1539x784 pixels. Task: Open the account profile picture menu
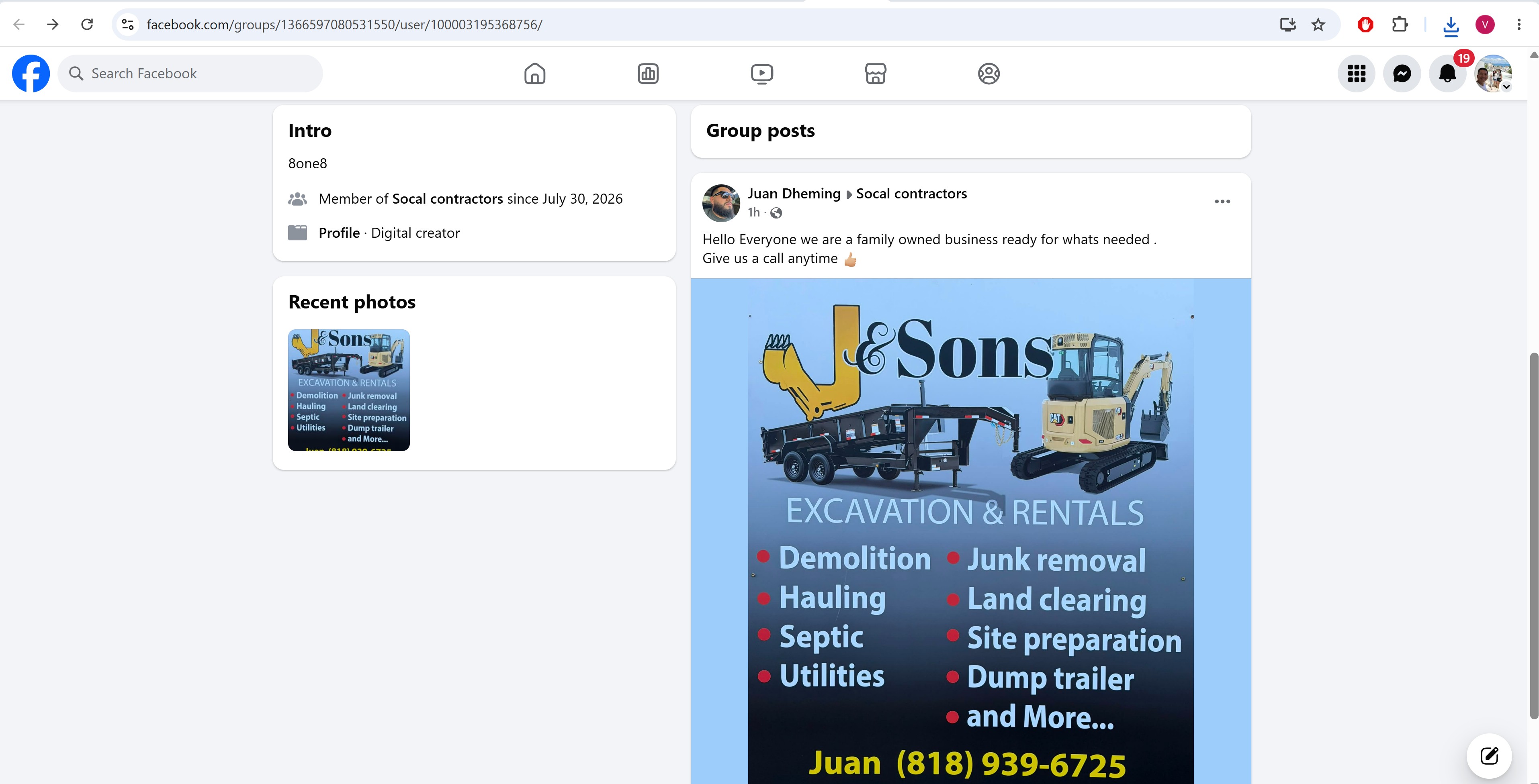point(1493,73)
